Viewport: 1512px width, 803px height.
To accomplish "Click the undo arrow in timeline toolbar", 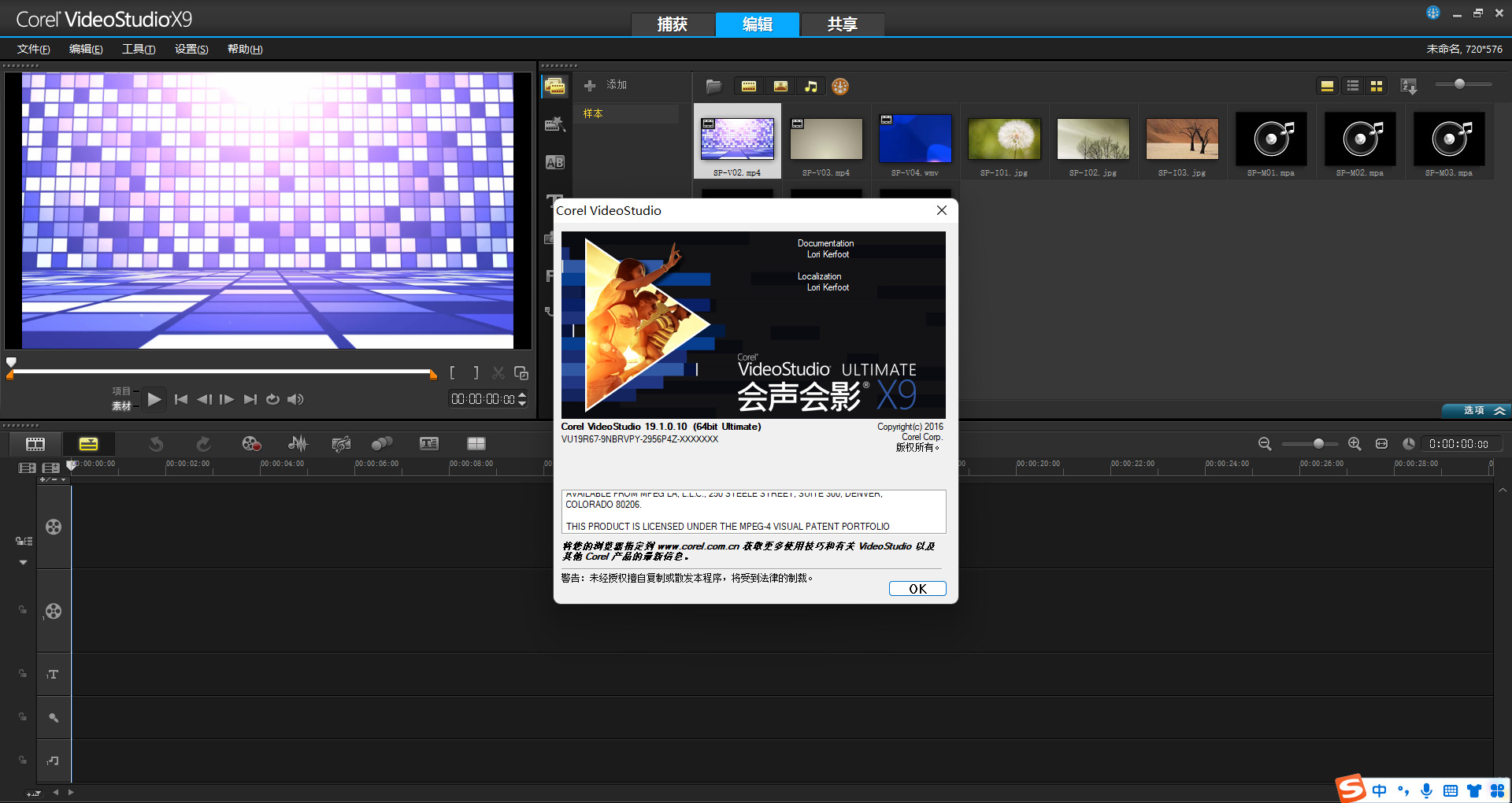I will tap(156, 444).
